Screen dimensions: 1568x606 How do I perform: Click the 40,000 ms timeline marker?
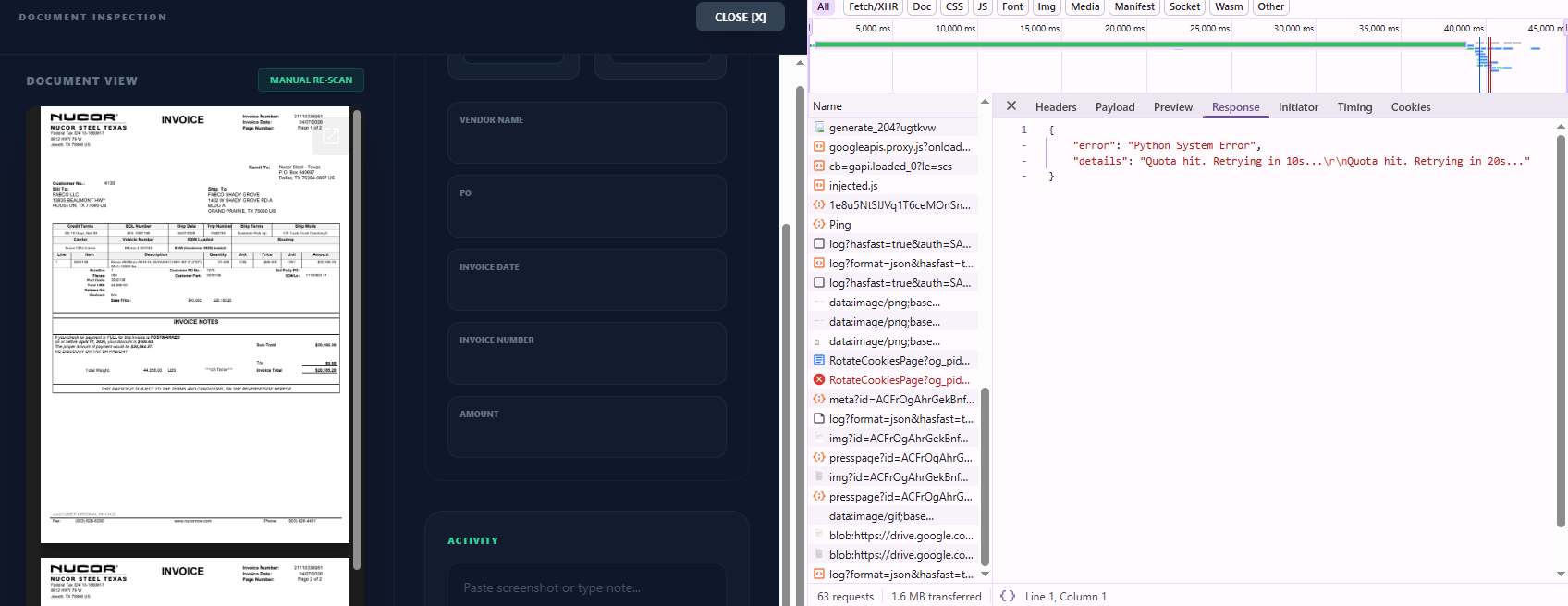tap(1464, 29)
